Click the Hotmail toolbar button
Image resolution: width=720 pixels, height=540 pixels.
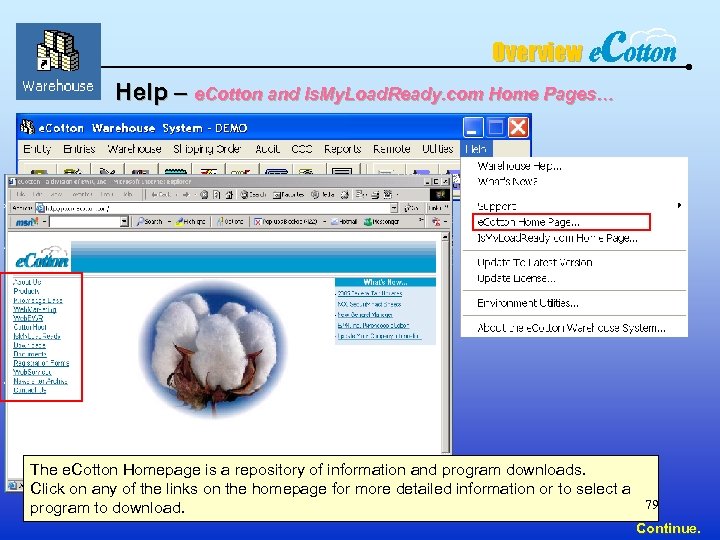(x=344, y=222)
